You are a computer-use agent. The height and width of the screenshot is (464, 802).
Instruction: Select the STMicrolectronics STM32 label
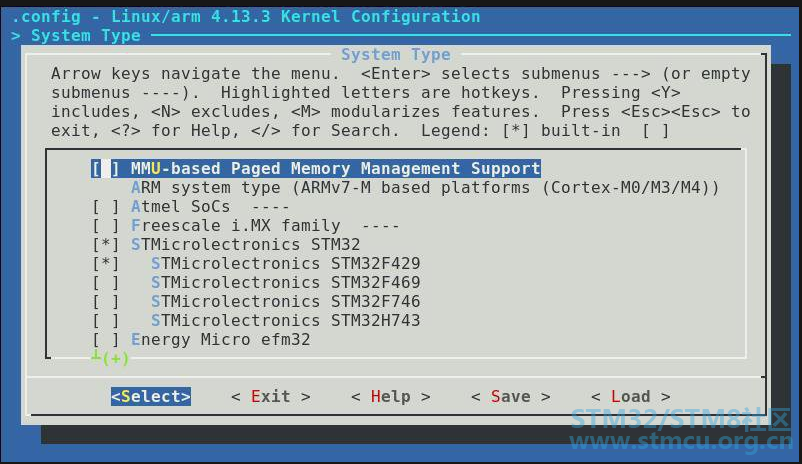[x=246, y=245]
